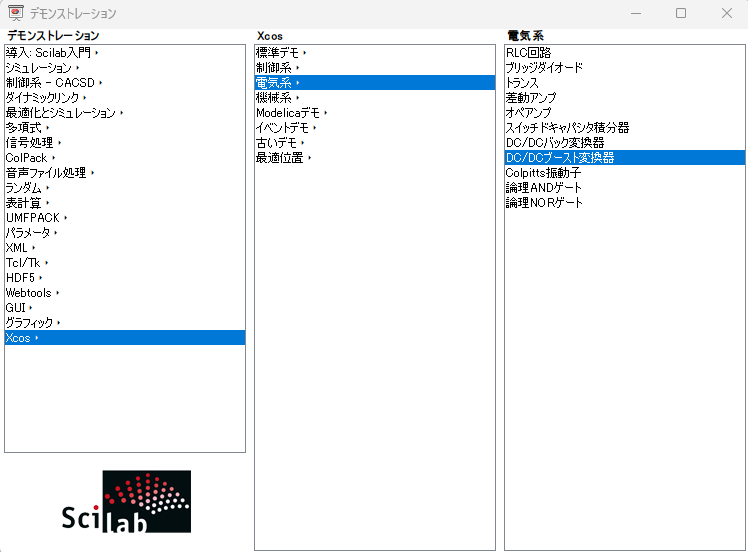Close the デモンストレーション window

pos(727,13)
